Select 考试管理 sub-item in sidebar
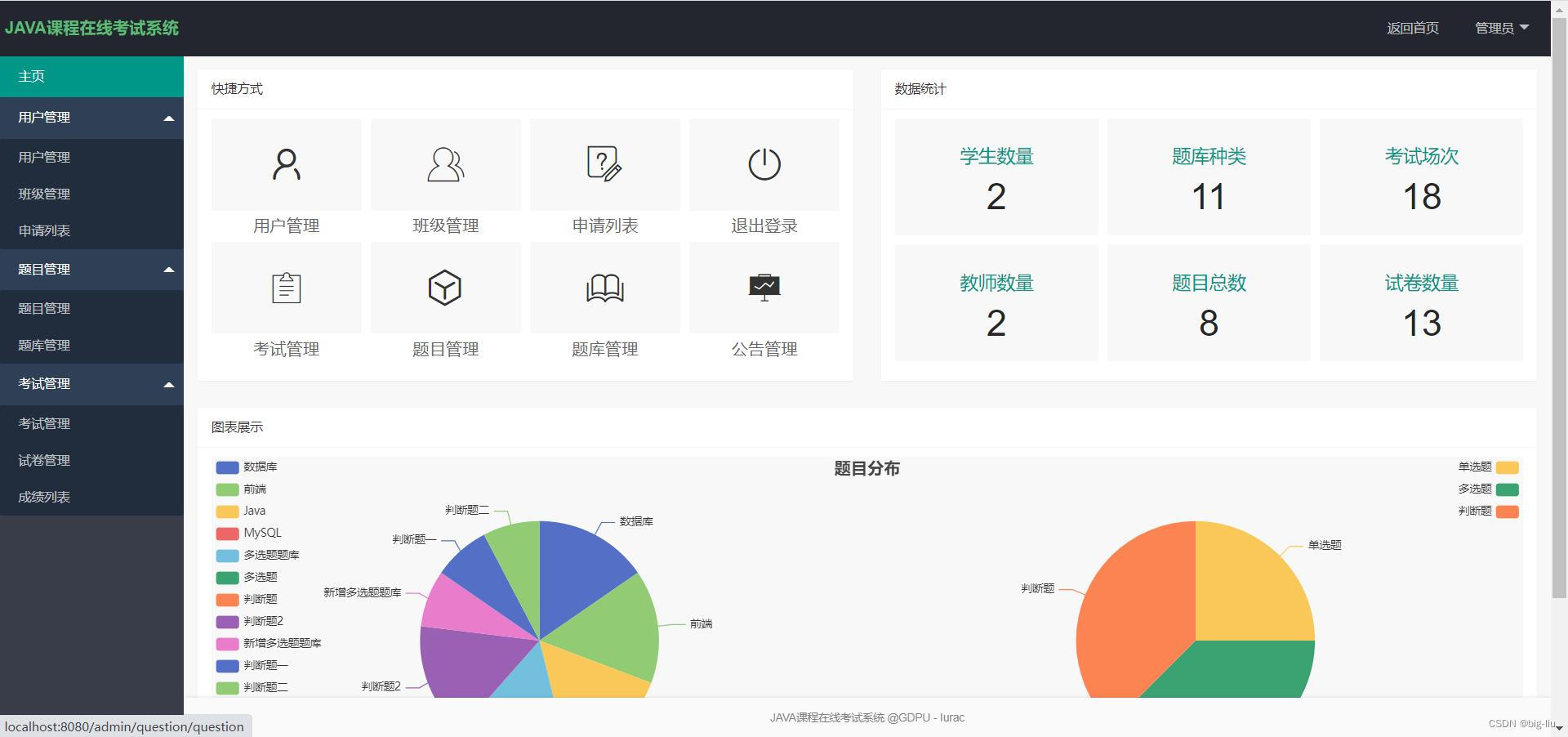Screen dimensions: 1568x737 click(91, 423)
